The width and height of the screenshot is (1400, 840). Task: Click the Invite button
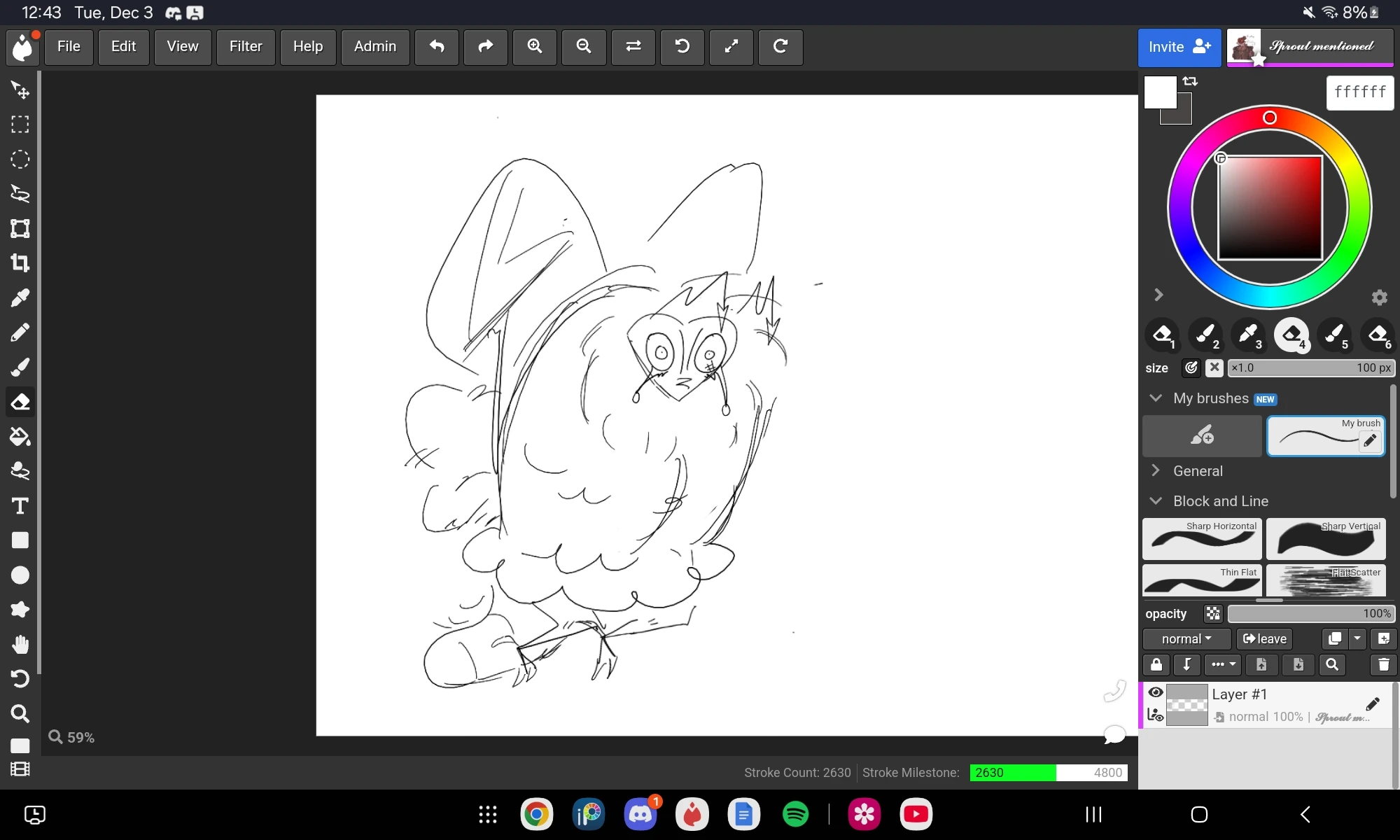(x=1179, y=47)
